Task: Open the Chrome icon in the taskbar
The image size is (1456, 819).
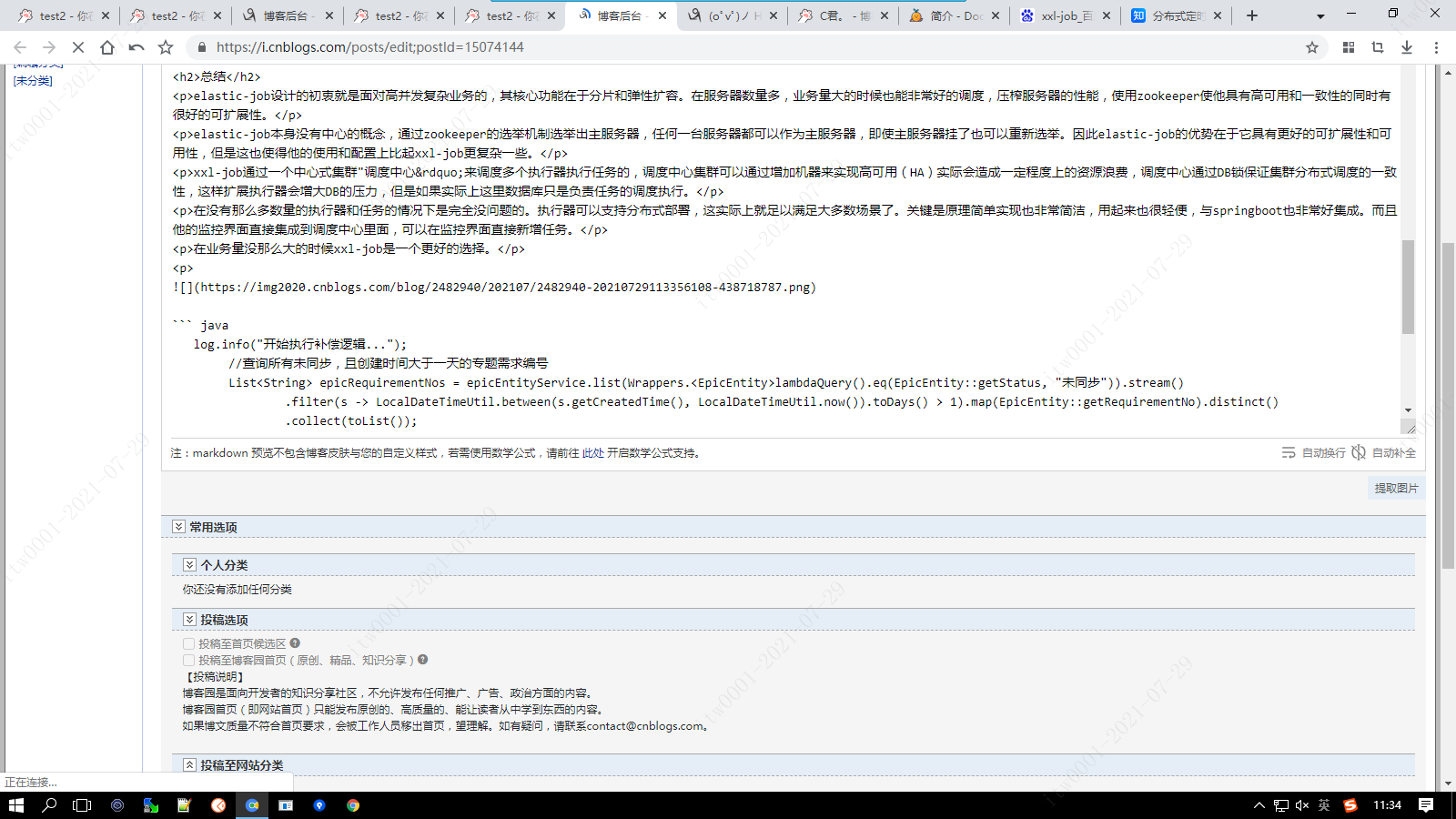Action: 353,805
